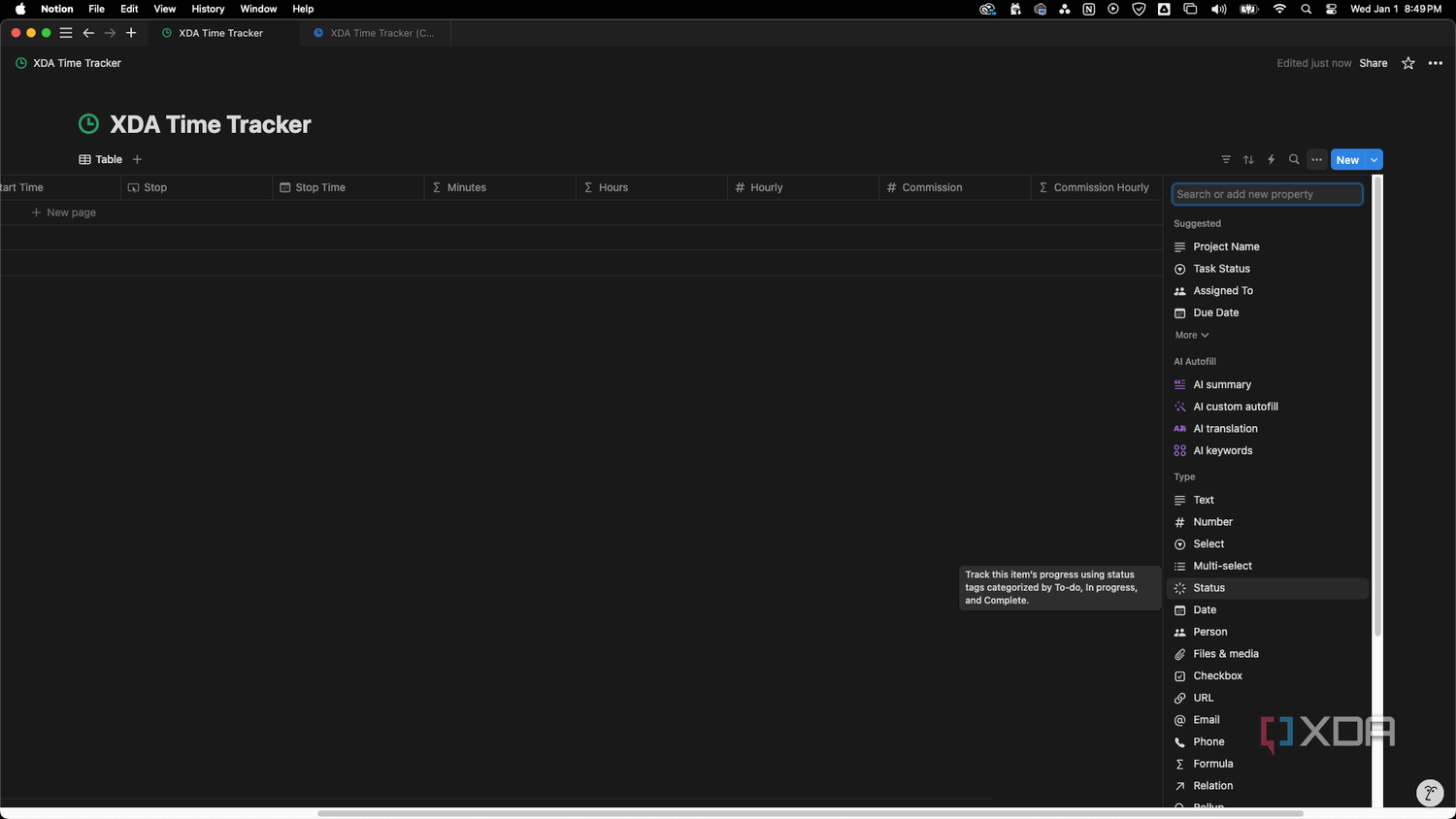Open macOS Control Center icon
Screen dimensions: 1456x819
1331,9
